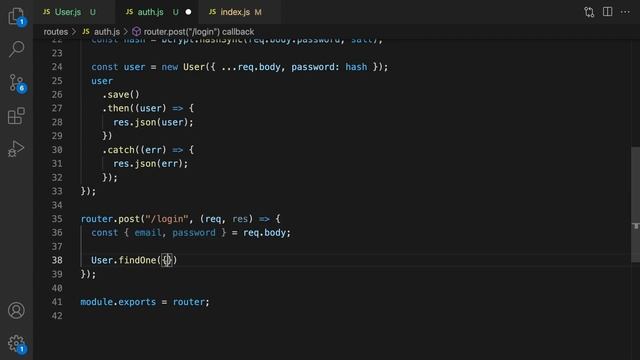Screen dimensions: 640x360
Task: Click 'const { email, password } = req.body;' line
Action: pos(191,233)
